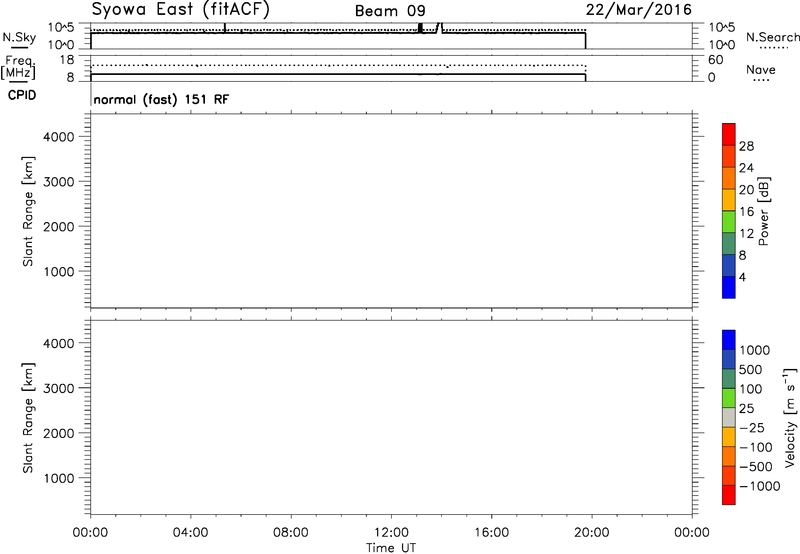The width and height of the screenshot is (800, 554).
Task: Click the Time UT axis title
Action: [390, 546]
